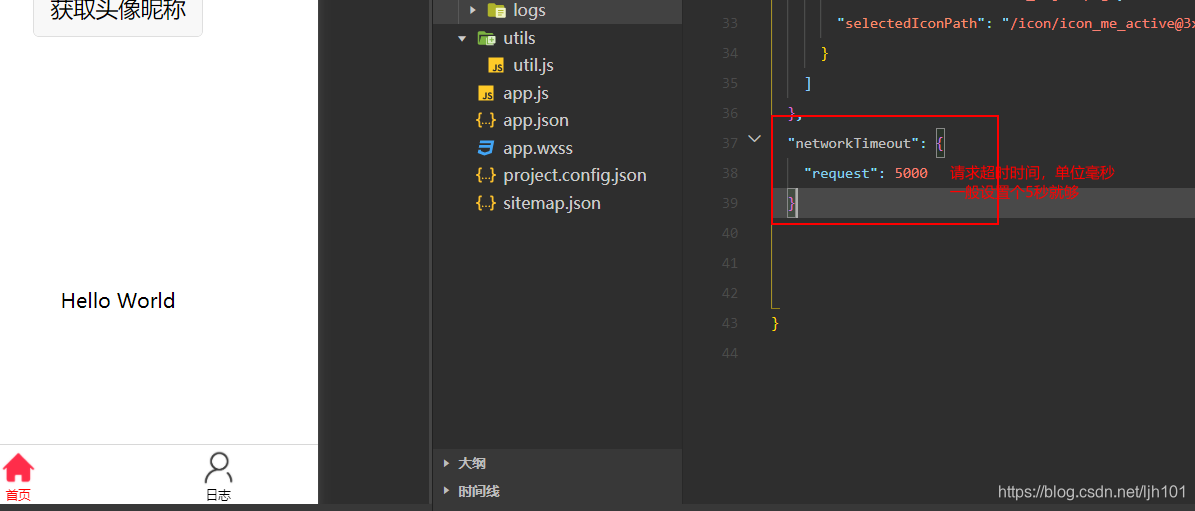Click the Hello World text in simulator
The width and height of the screenshot is (1195, 511).
[x=118, y=301]
